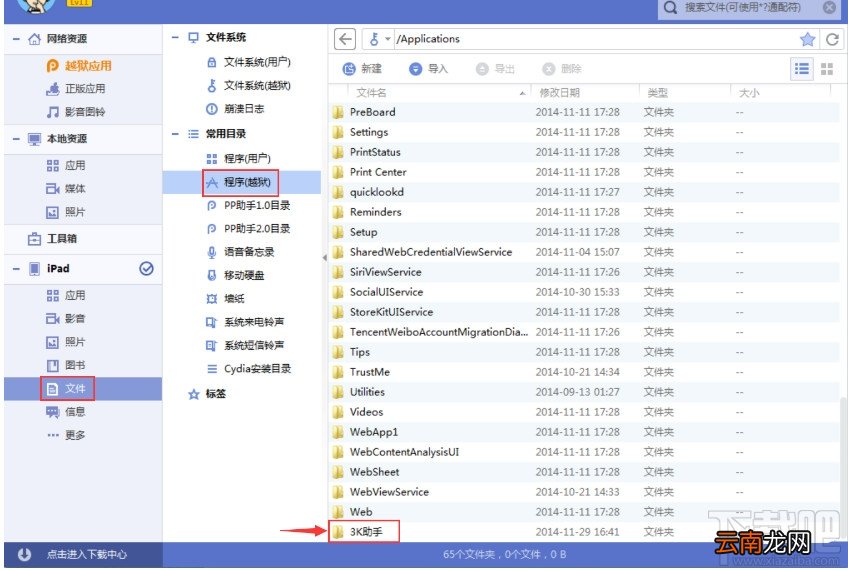Collapse the 本地资源 section
The height and width of the screenshot is (571, 848).
pyautogui.click(x=16, y=139)
